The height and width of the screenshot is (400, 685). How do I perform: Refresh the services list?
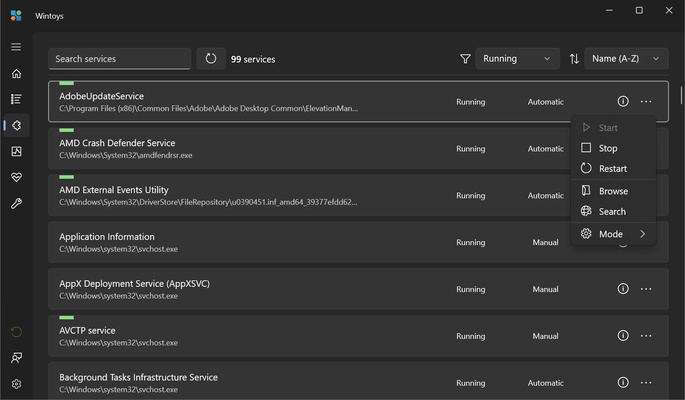pos(211,59)
